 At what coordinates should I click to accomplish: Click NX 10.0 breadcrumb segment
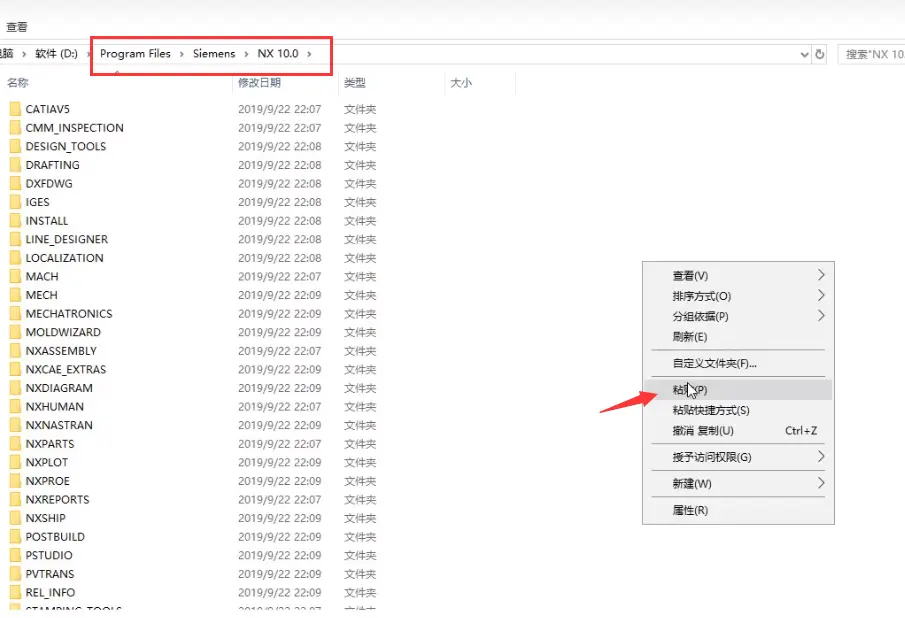point(278,54)
